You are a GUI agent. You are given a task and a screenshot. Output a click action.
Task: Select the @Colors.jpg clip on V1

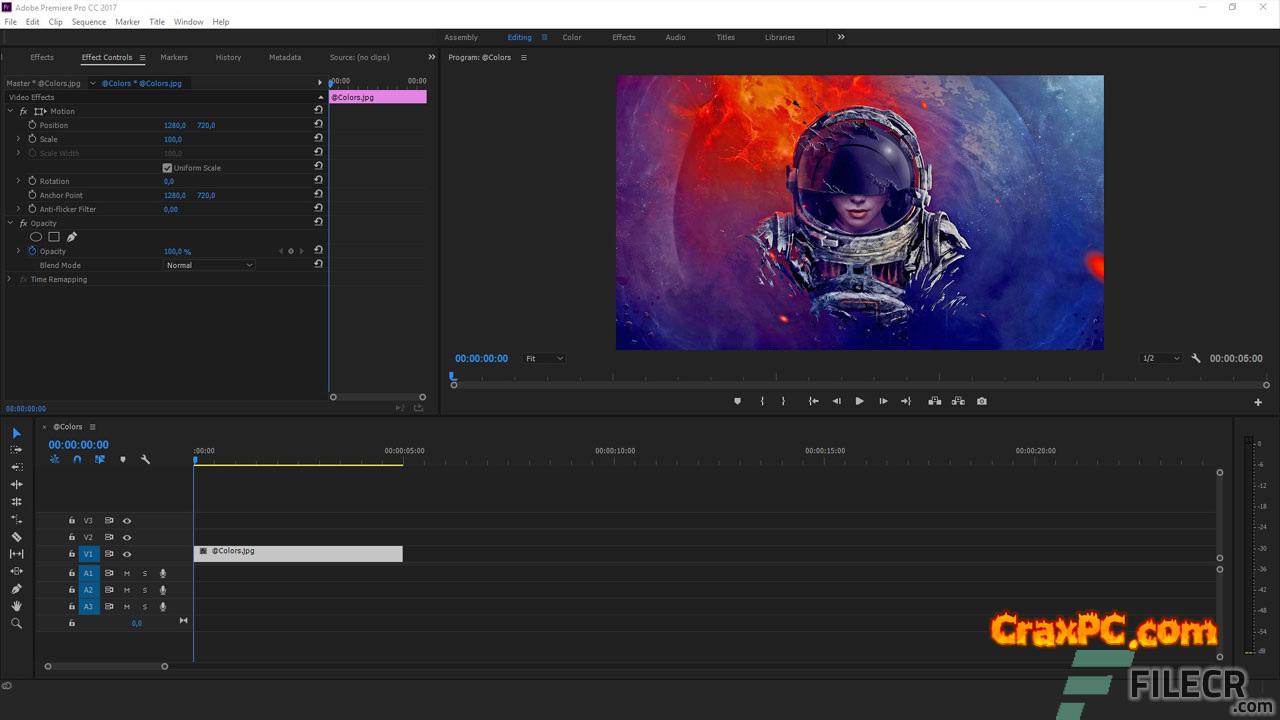(298, 553)
